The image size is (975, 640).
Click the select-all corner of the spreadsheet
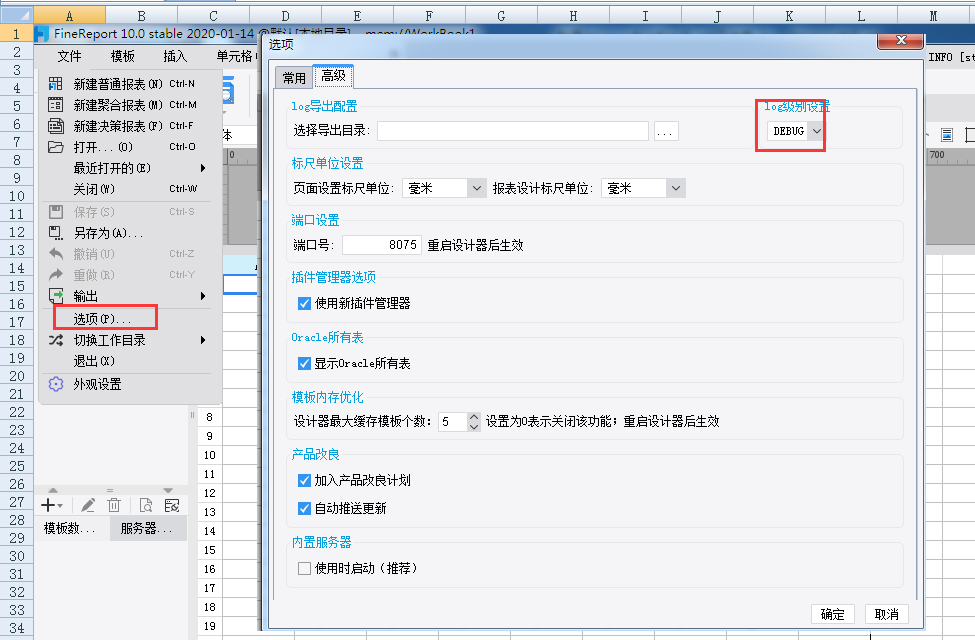pyautogui.click(x=17, y=15)
